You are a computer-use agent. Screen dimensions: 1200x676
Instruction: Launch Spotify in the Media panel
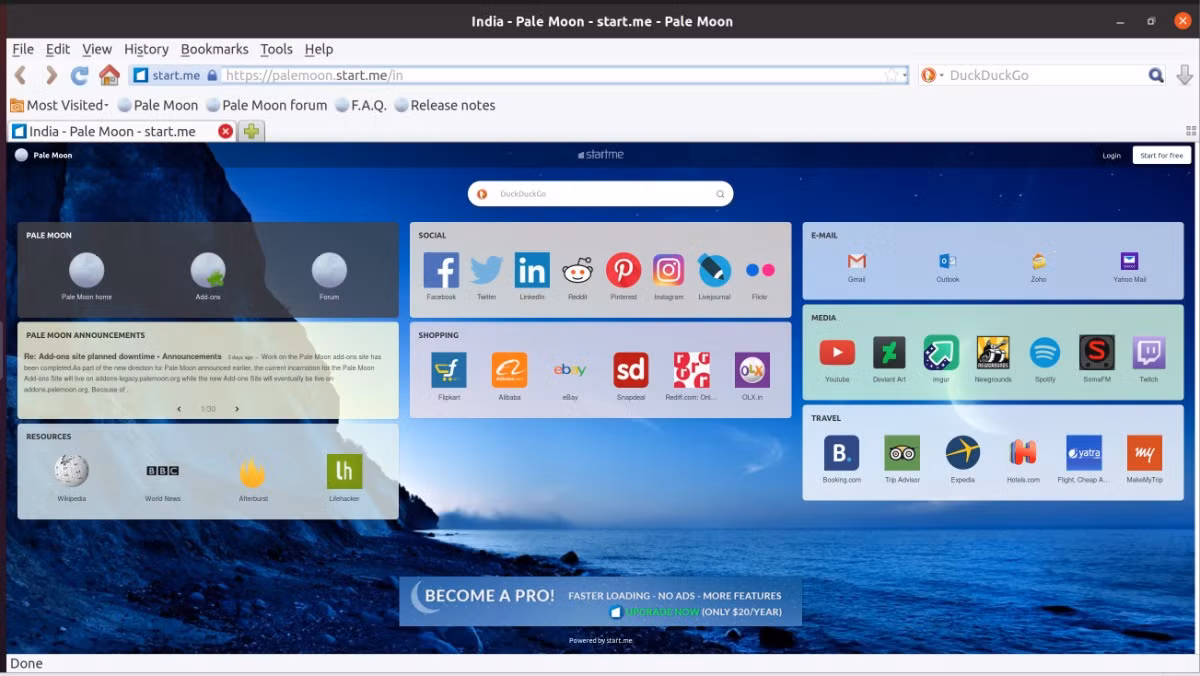pyautogui.click(x=1045, y=353)
